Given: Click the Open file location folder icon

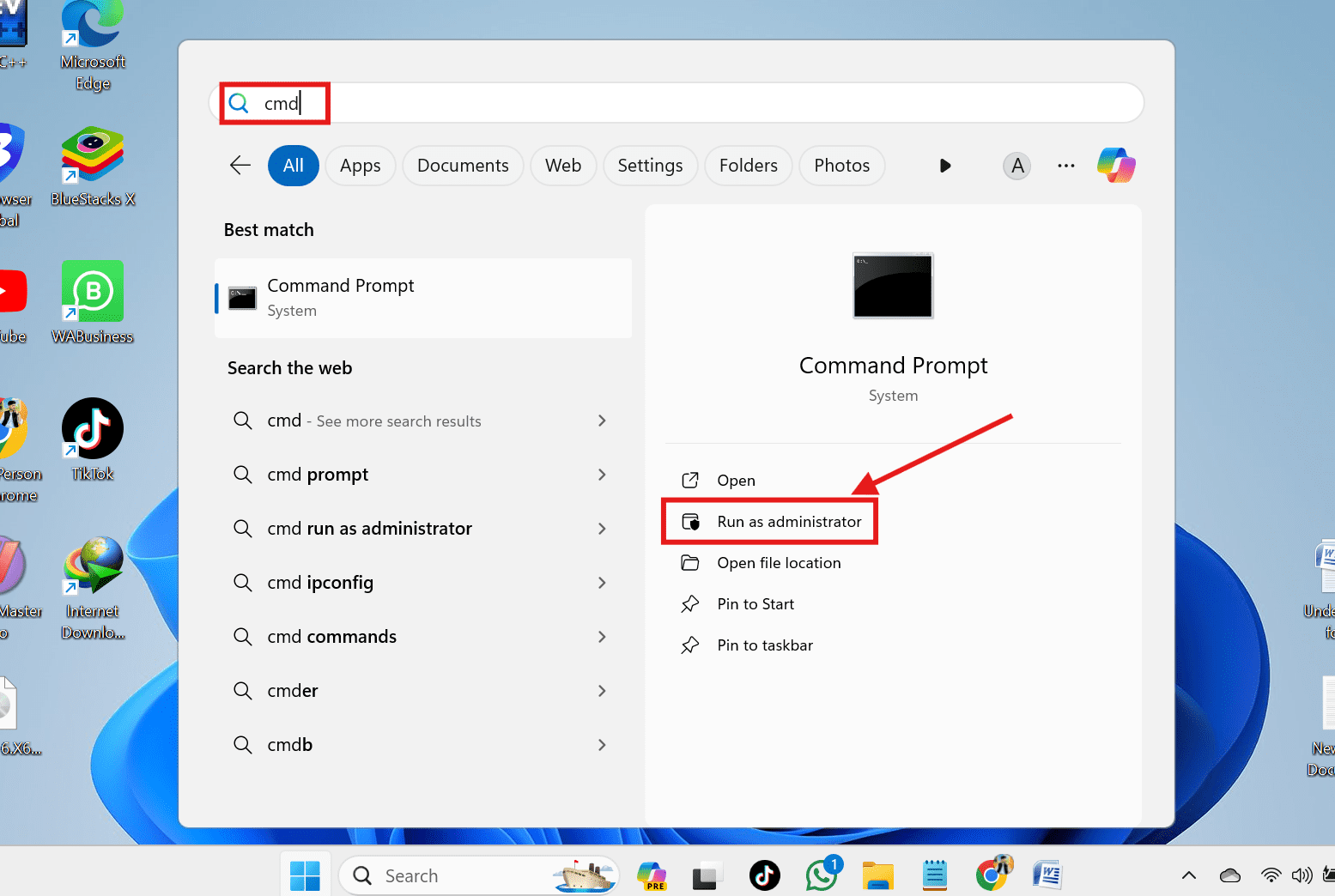Looking at the screenshot, I should click(691, 562).
